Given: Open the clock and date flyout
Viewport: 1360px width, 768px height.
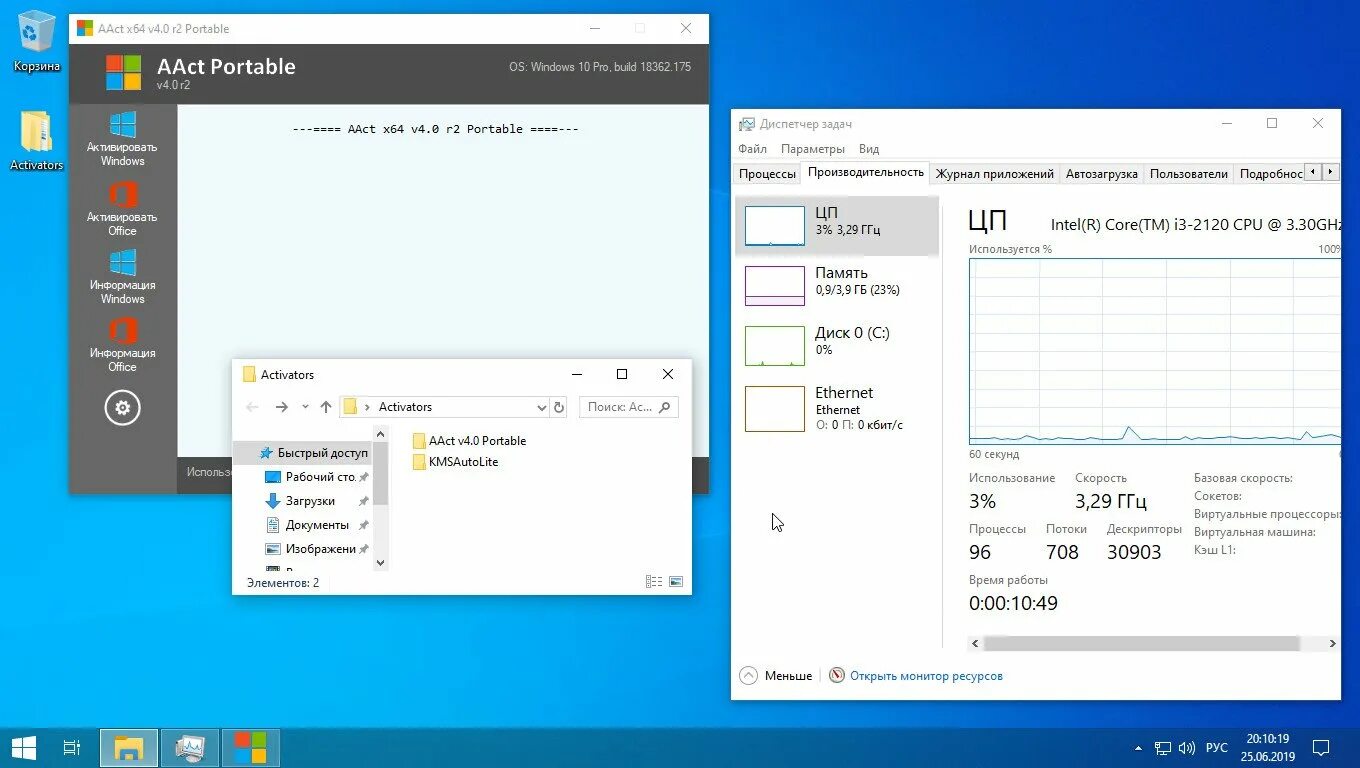Looking at the screenshot, I should tap(1266, 747).
